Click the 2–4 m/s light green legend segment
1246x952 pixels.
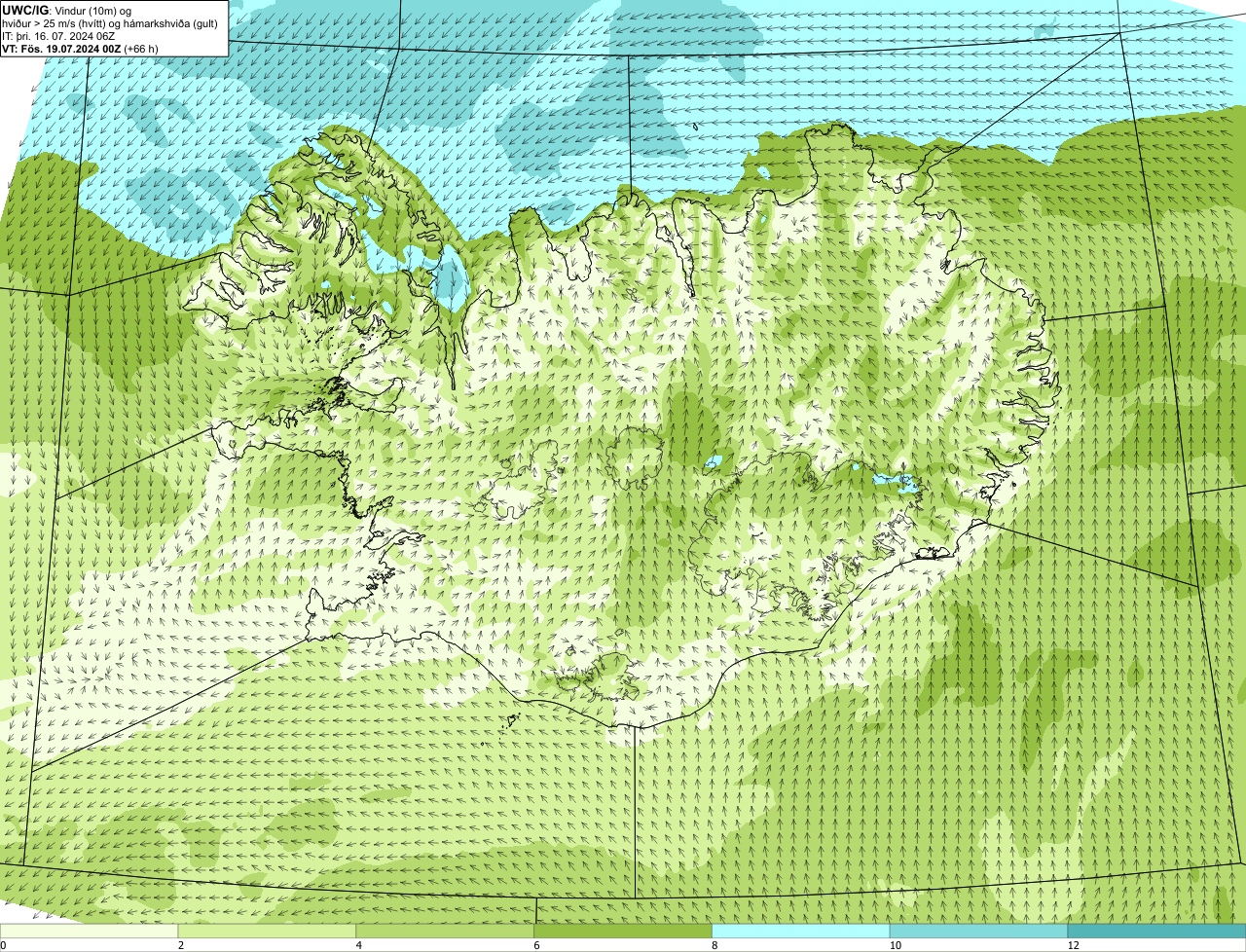tap(268, 931)
